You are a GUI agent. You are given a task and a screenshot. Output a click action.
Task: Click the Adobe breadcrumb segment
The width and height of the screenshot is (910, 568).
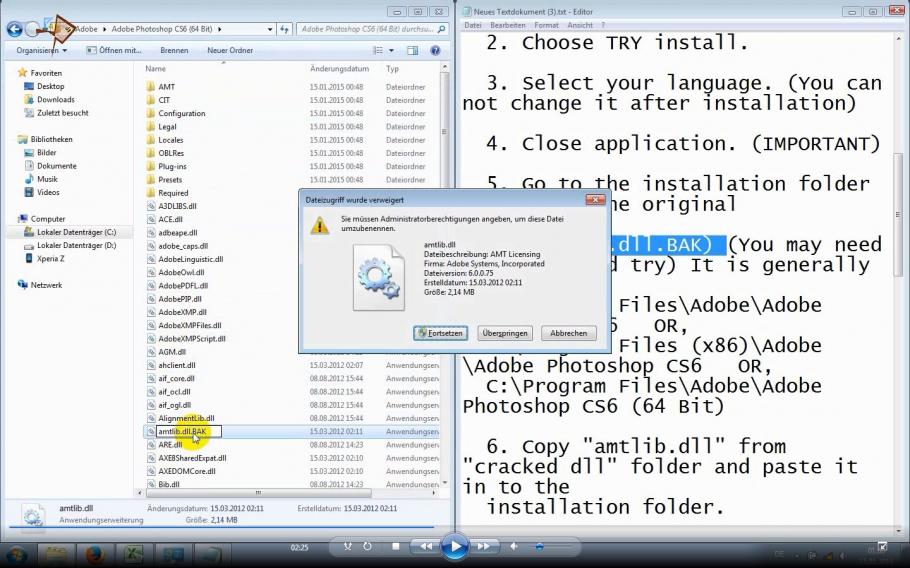coord(86,29)
